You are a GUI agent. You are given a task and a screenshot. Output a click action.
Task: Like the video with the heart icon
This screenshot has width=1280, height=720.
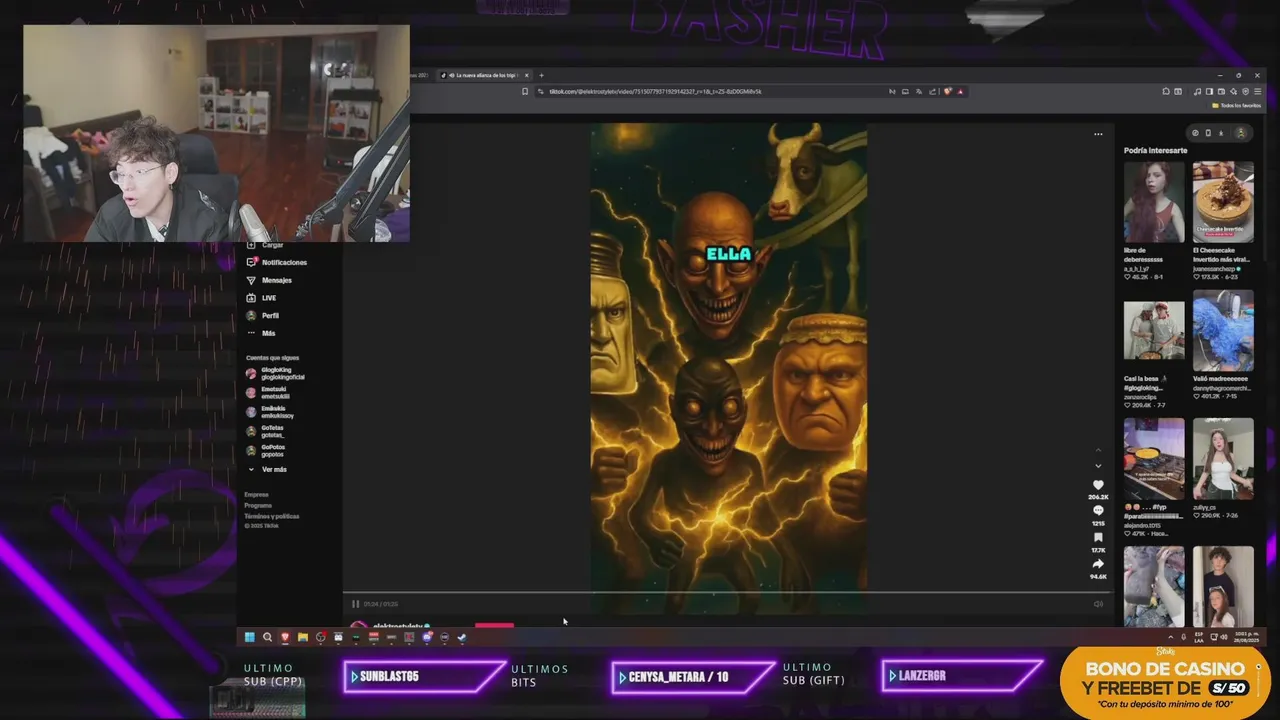pyautogui.click(x=1098, y=485)
